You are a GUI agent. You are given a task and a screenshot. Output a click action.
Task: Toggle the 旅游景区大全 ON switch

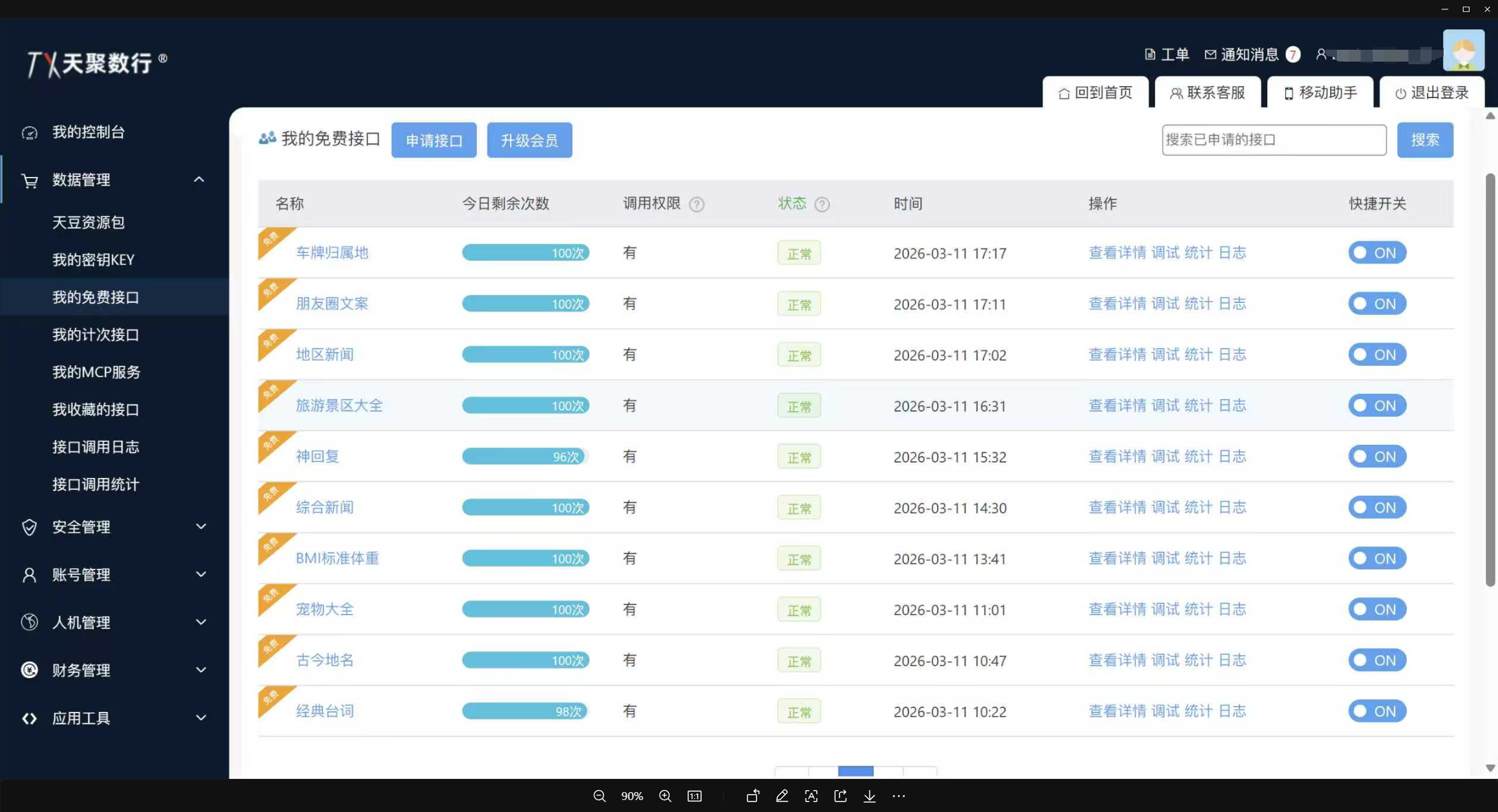coord(1377,406)
